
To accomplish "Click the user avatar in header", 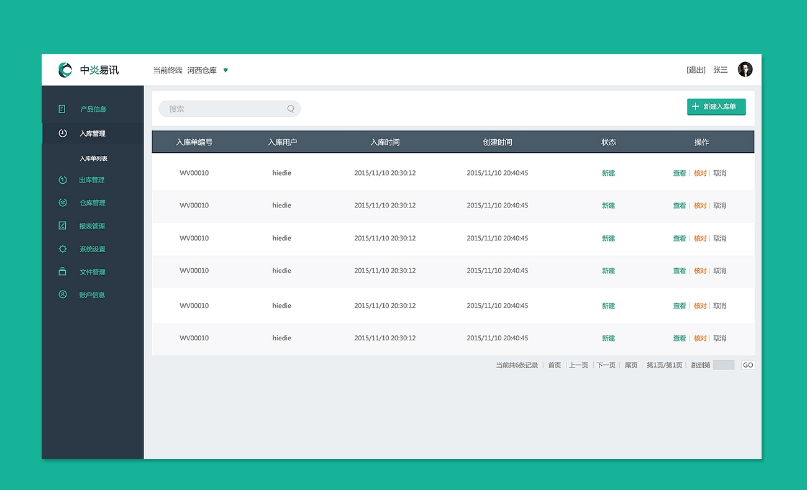I will [745, 69].
